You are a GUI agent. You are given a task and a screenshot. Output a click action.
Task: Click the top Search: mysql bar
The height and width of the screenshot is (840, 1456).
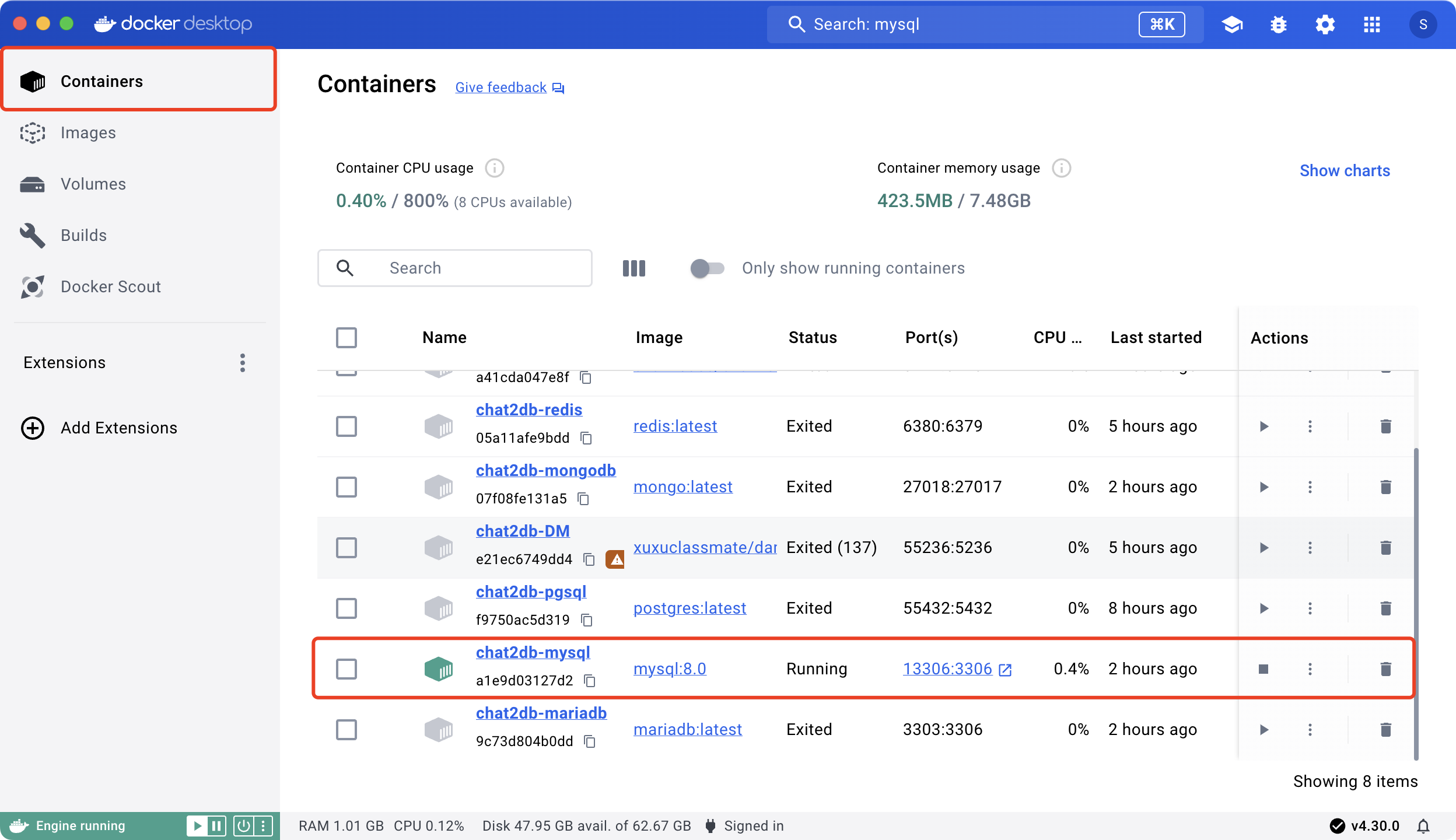pyautogui.click(x=985, y=24)
